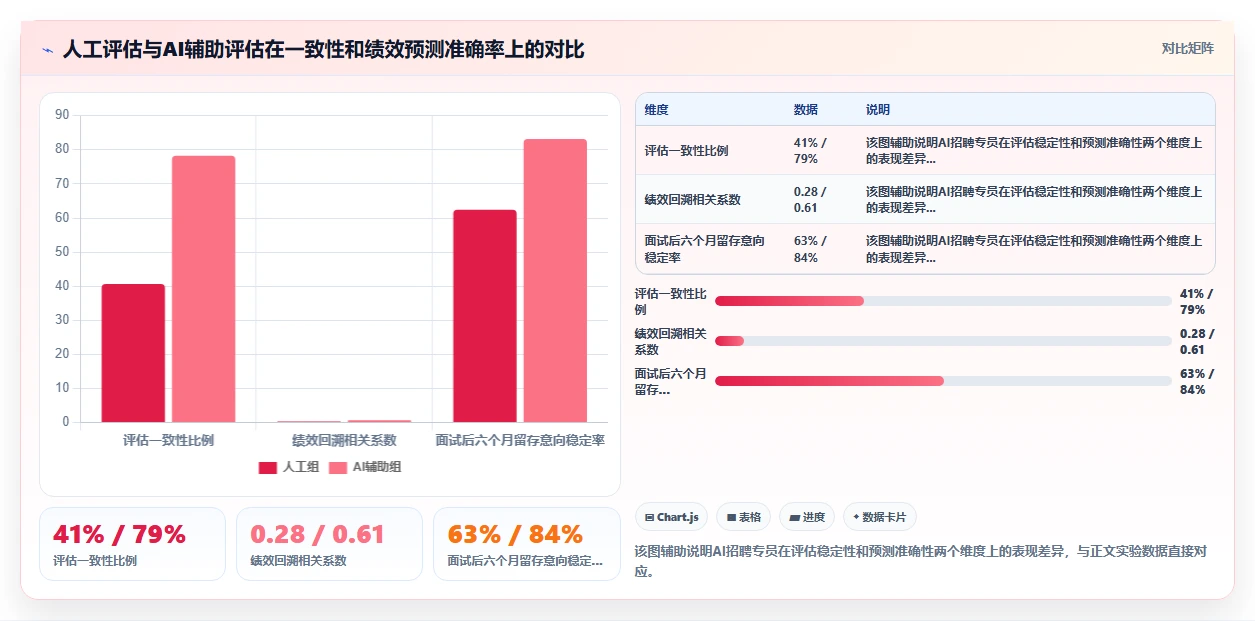Click the 人工组 bar for 评估一致性比例
This screenshot has width=1255, height=621.
133,353
